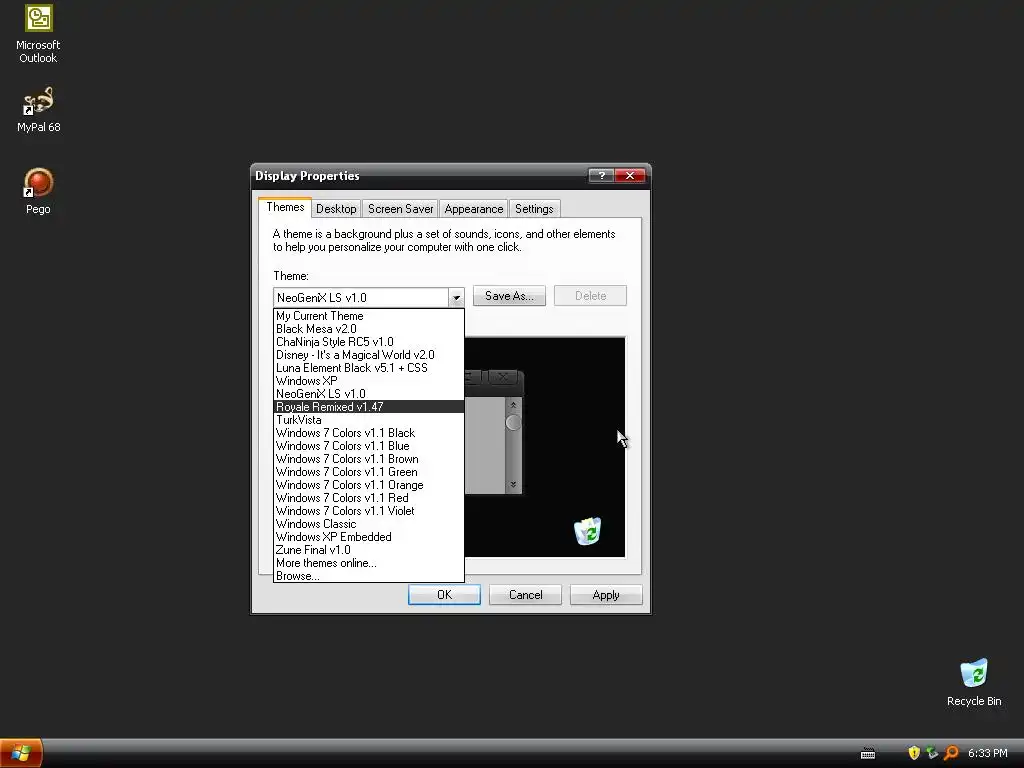Open the Microsoft Outlook desktop icon
The image size is (1024, 768).
coord(38,34)
